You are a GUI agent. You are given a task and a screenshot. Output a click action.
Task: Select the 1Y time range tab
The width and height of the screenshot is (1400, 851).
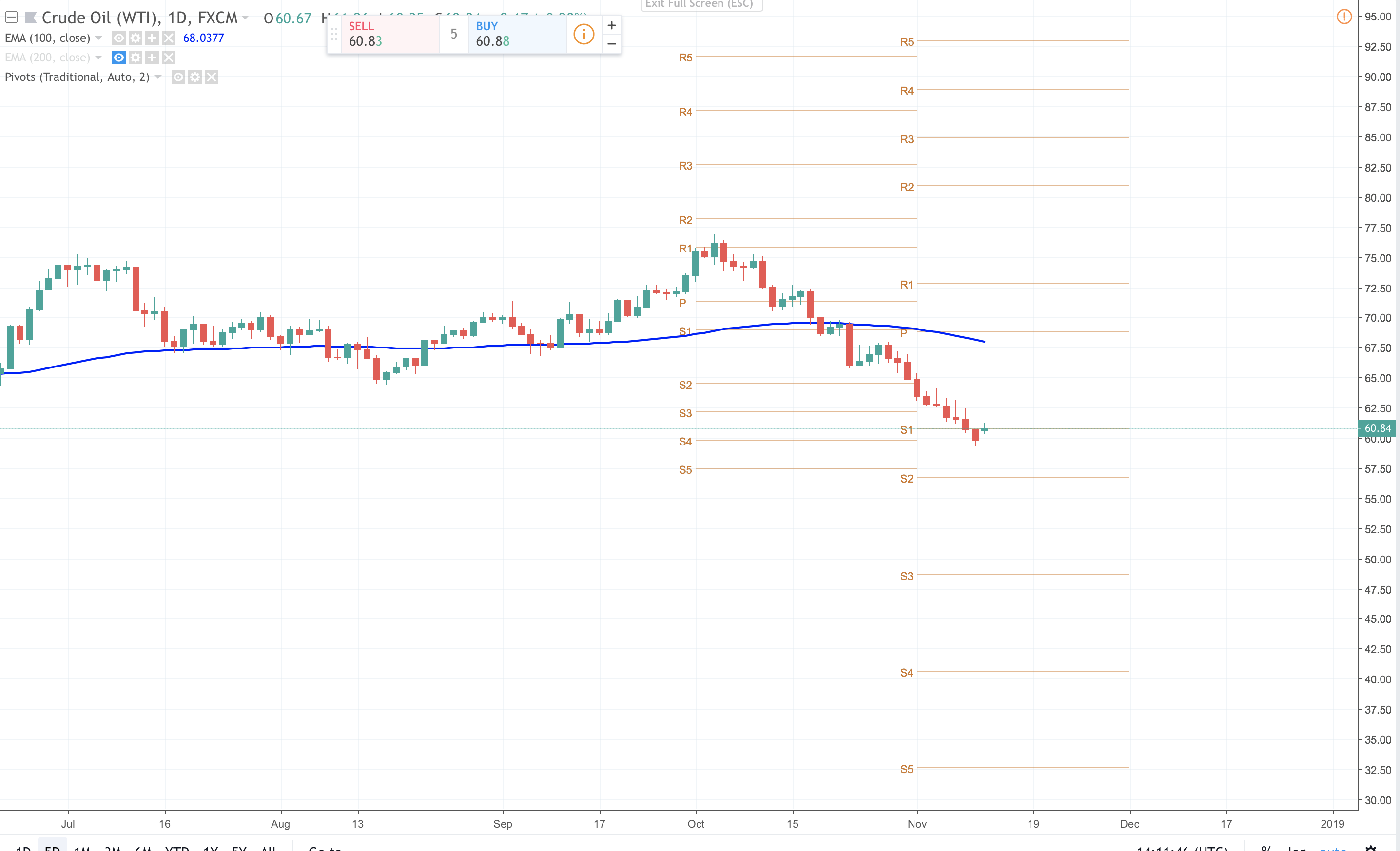(x=211, y=848)
